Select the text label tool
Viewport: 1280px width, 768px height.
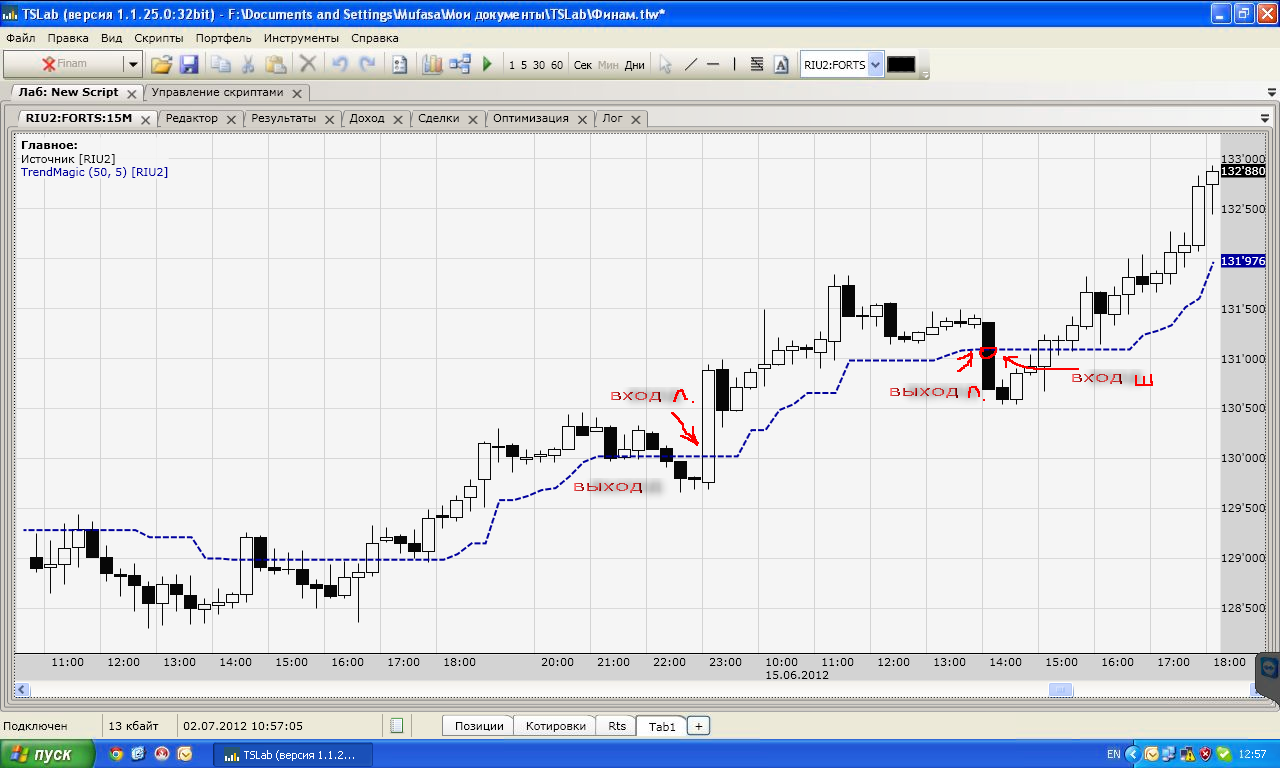click(x=782, y=65)
